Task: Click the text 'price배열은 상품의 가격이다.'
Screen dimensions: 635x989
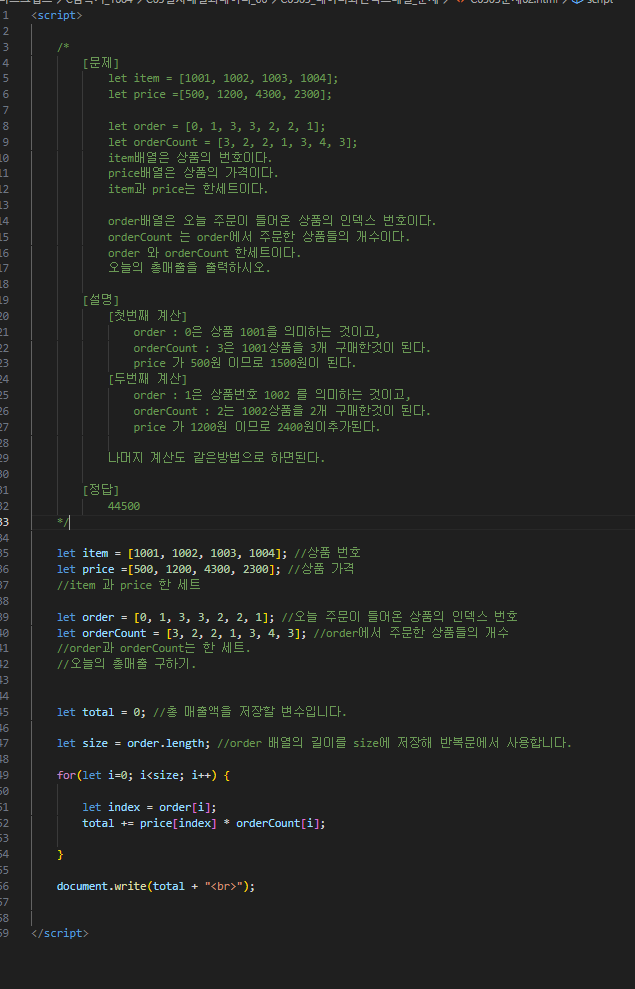Action: coord(193,173)
